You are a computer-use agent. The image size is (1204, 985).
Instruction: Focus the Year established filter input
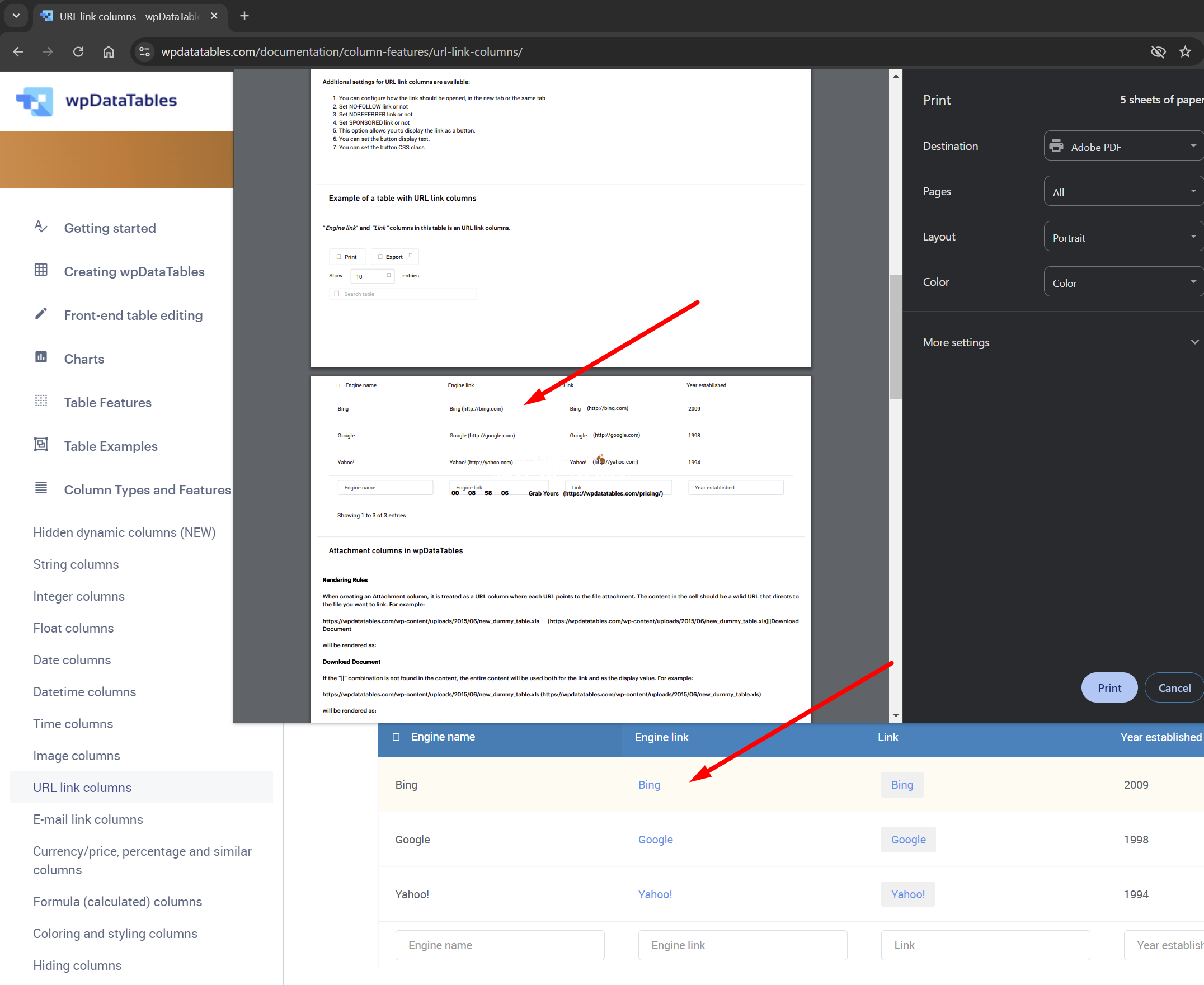(1164, 945)
